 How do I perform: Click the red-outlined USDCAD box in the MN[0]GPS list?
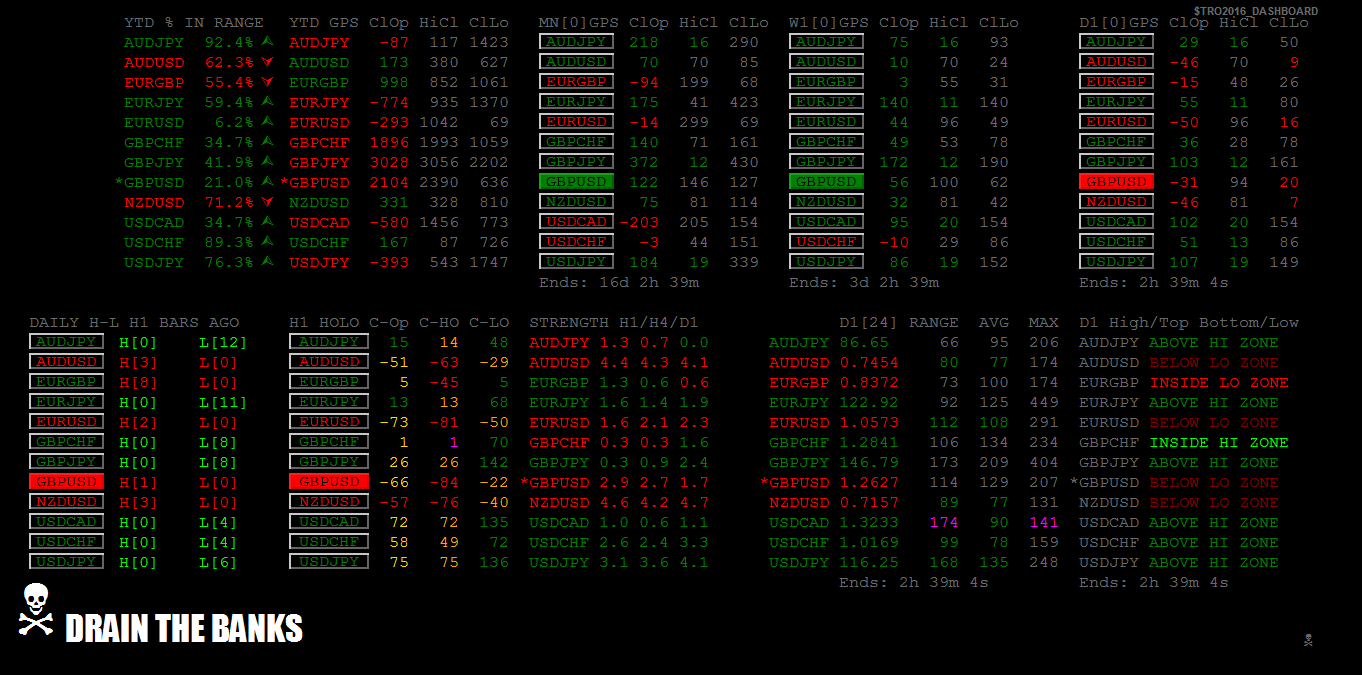(x=576, y=222)
